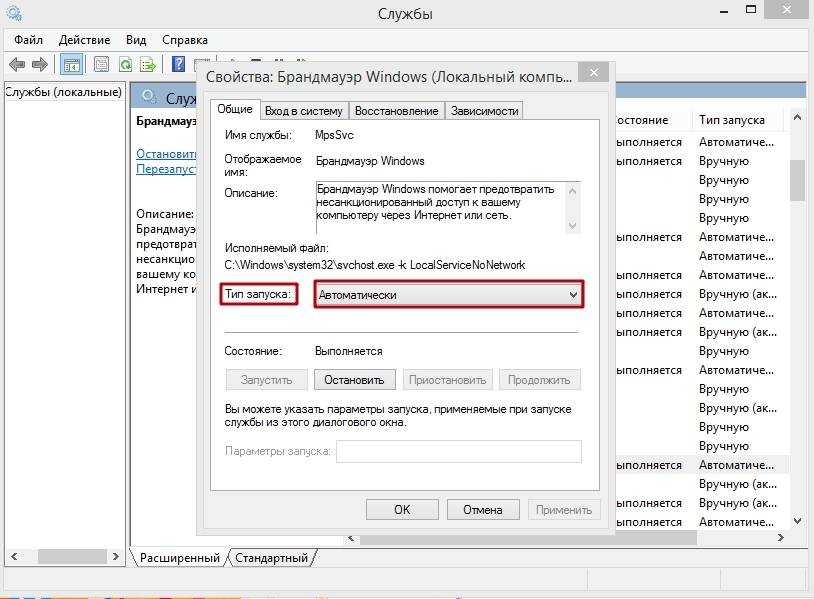The image size is (814, 599).
Task: Switch to the Восстановление tab
Action: (396, 111)
